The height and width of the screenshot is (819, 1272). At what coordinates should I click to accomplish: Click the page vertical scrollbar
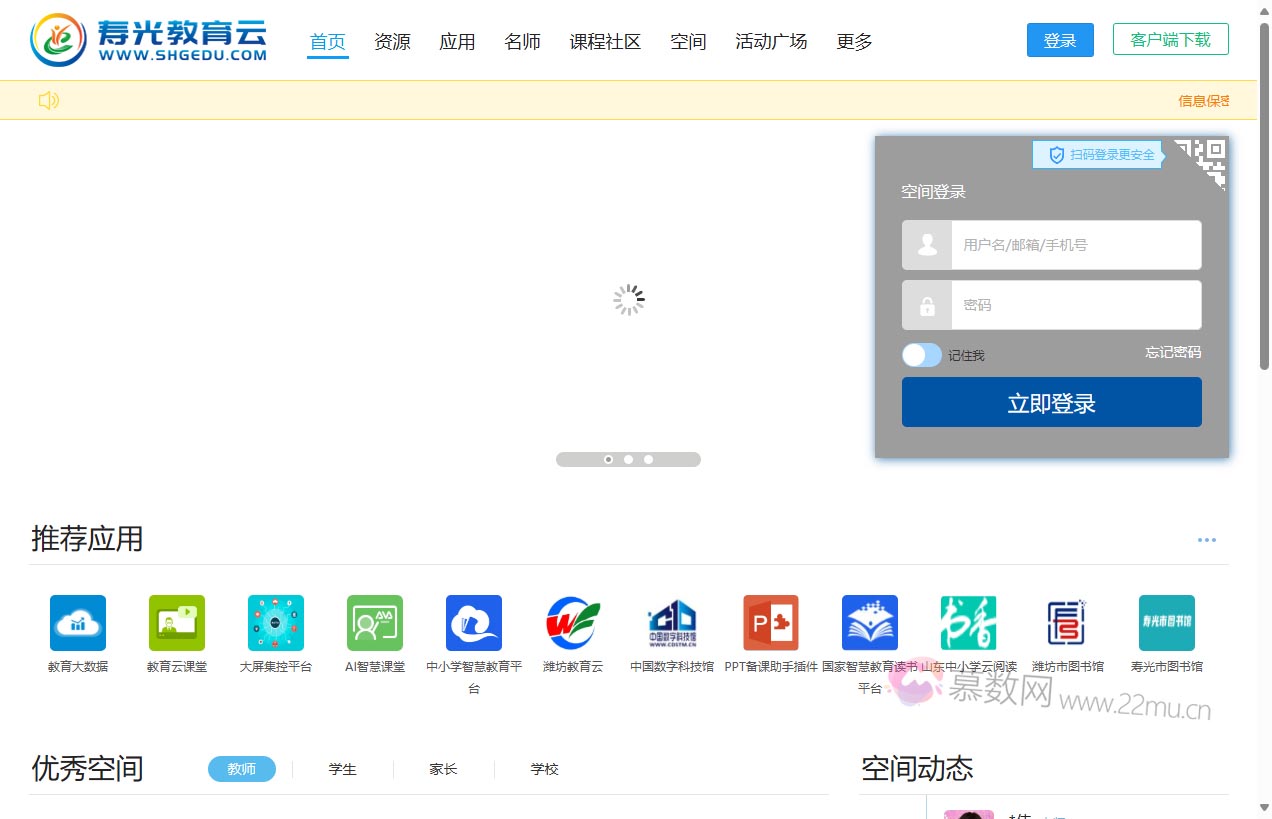coord(1264,200)
